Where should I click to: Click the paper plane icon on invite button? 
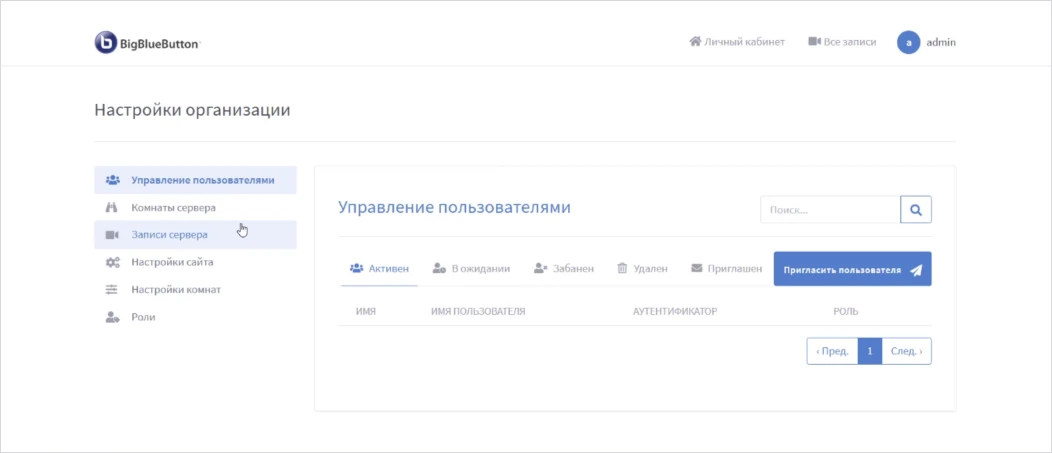pos(916,270)
